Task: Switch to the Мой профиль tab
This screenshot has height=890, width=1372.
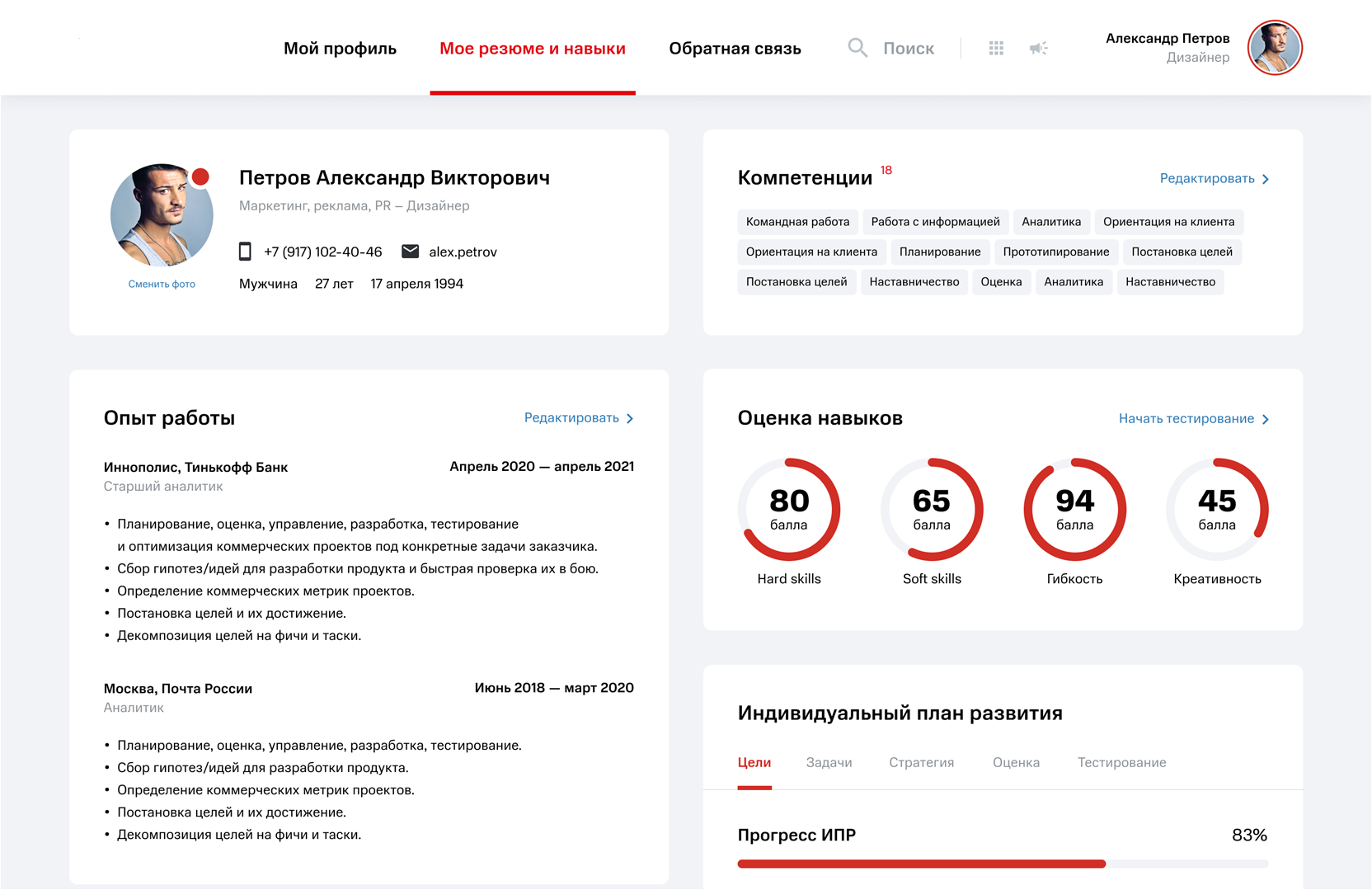Action: tap(340, 49)
